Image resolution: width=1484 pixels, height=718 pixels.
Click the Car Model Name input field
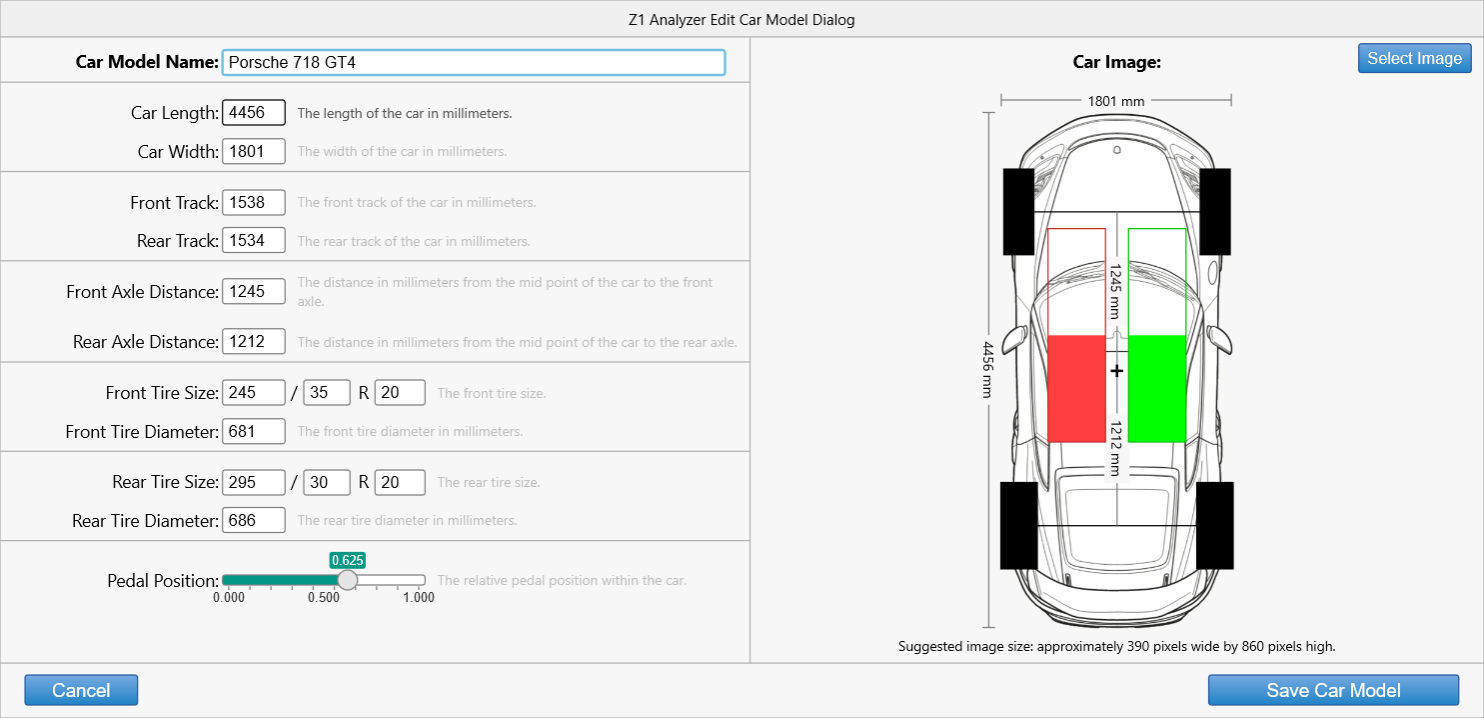[x=473, y=62]
